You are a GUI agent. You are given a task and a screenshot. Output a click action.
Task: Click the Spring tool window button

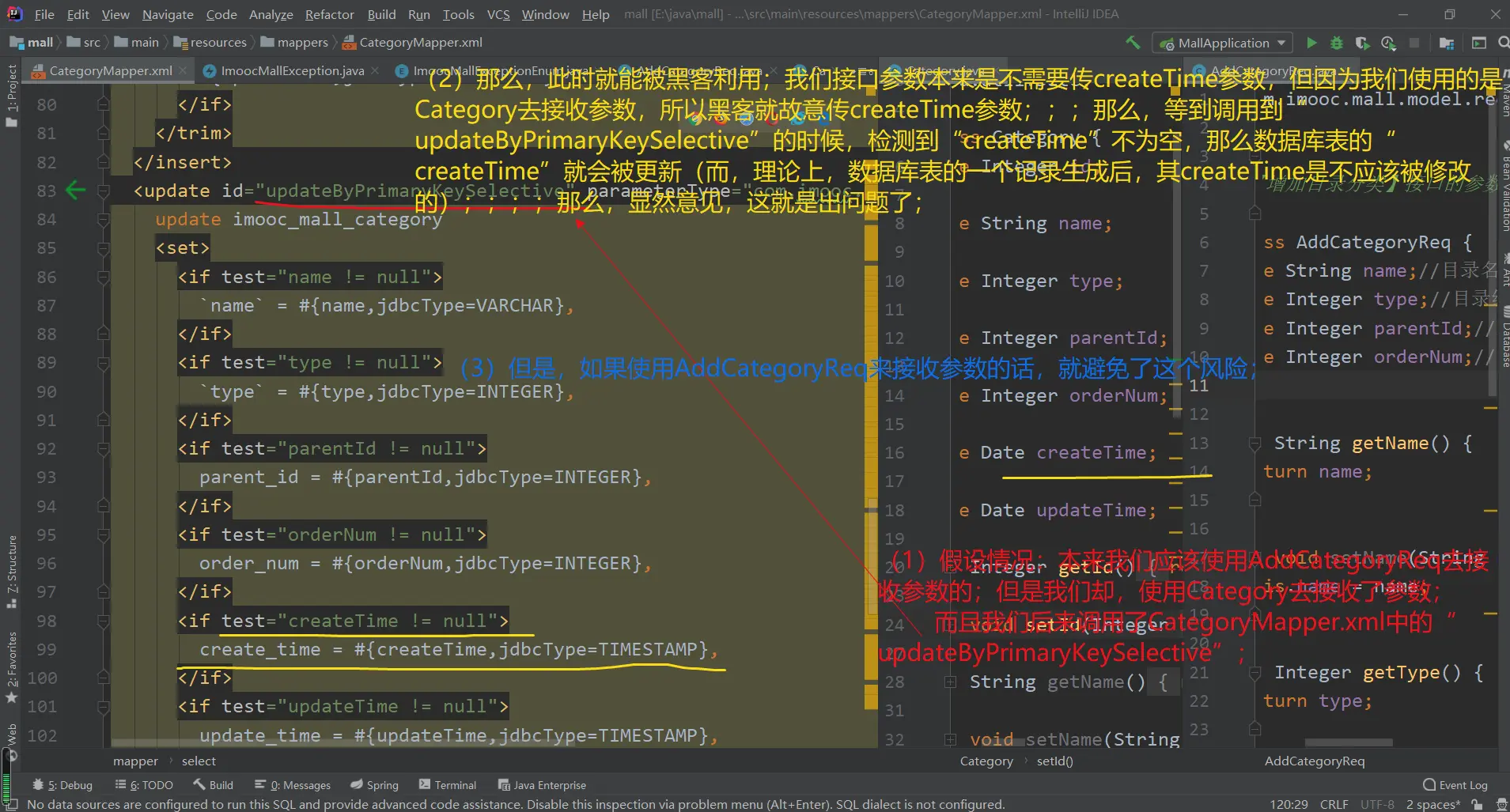[x=374, y=785]
